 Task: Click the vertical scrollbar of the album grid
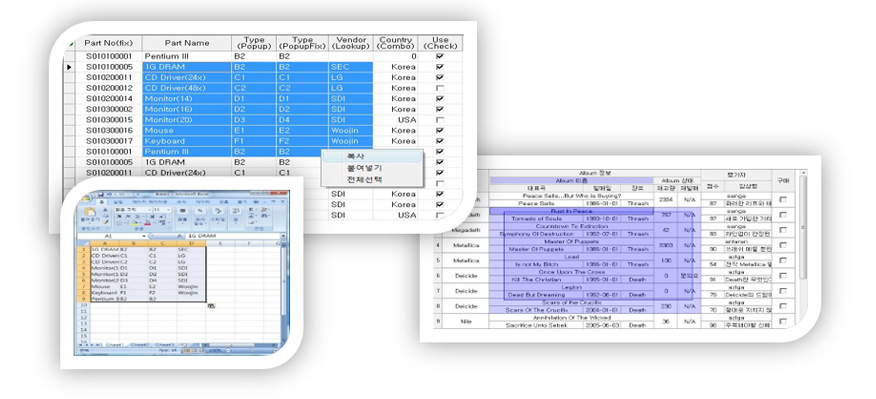point(803,226)
